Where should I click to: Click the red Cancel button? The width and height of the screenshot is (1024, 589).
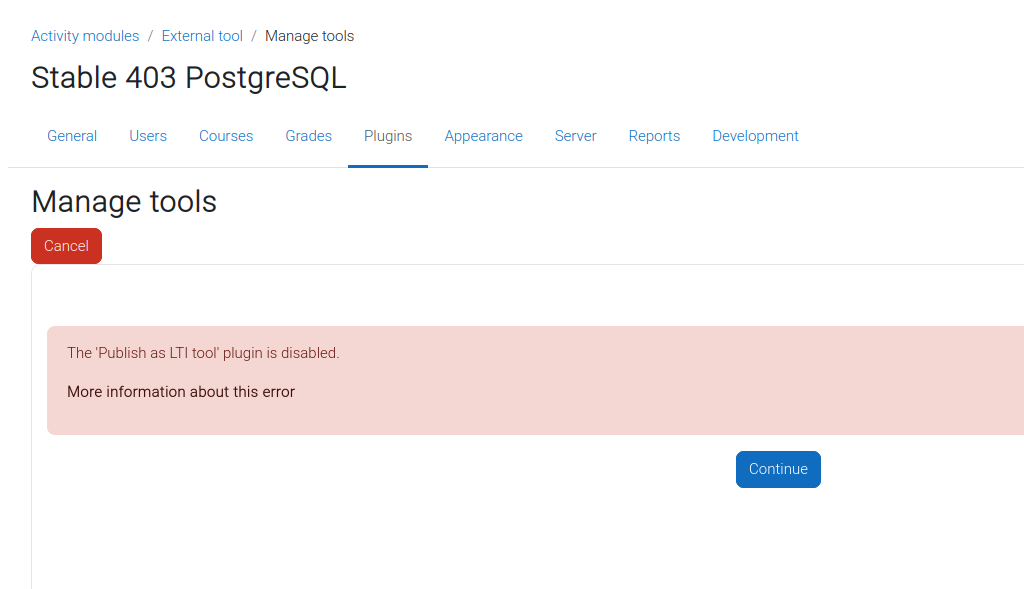(67, 246)
